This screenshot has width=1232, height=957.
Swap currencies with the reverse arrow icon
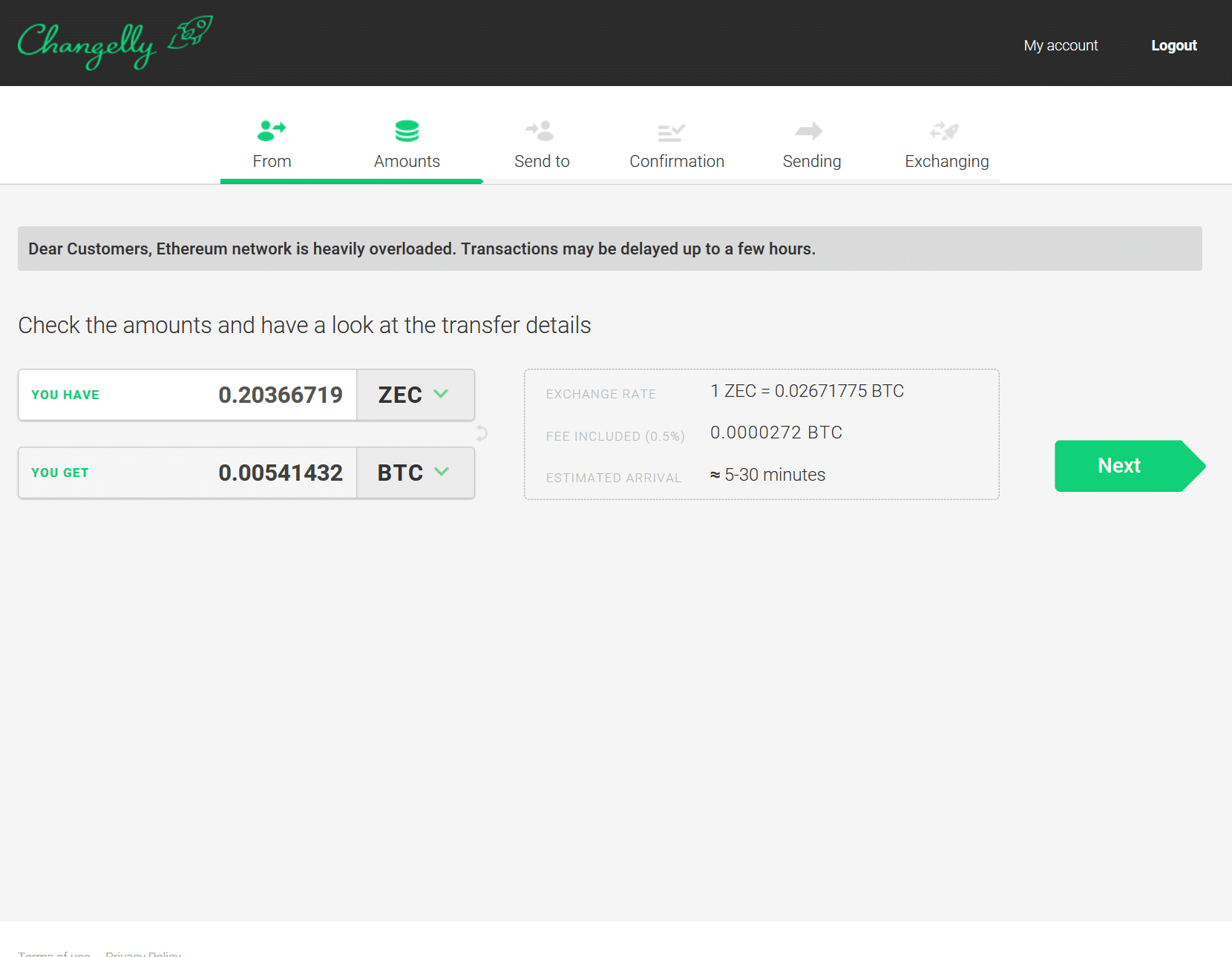point(482,433)
